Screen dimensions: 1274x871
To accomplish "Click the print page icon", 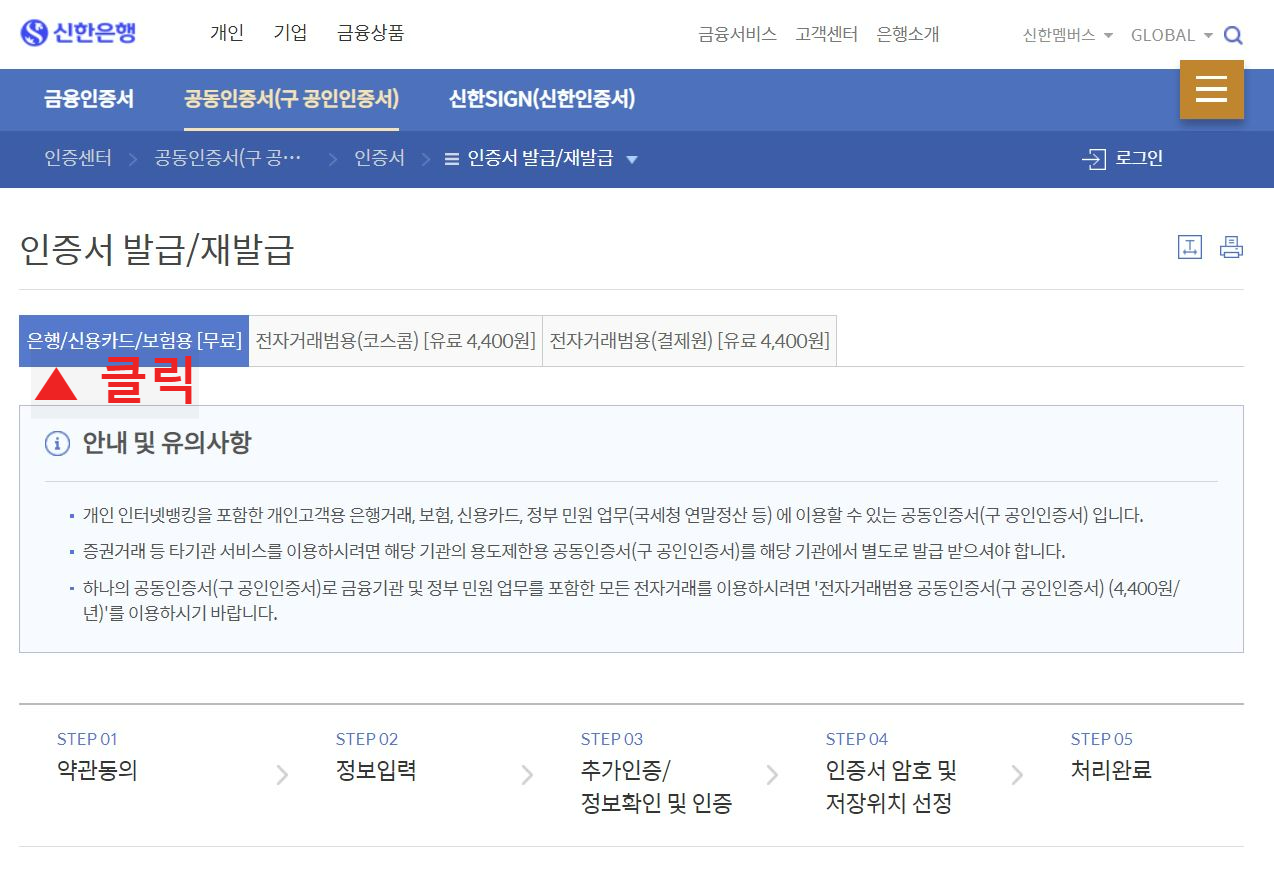I will point(1231,246).
